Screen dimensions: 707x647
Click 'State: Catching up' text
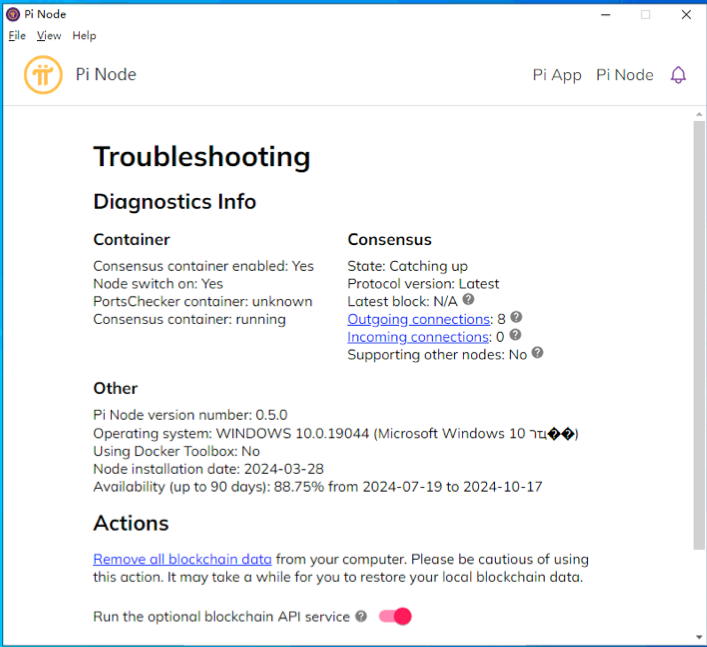click(x=408, y=266)
